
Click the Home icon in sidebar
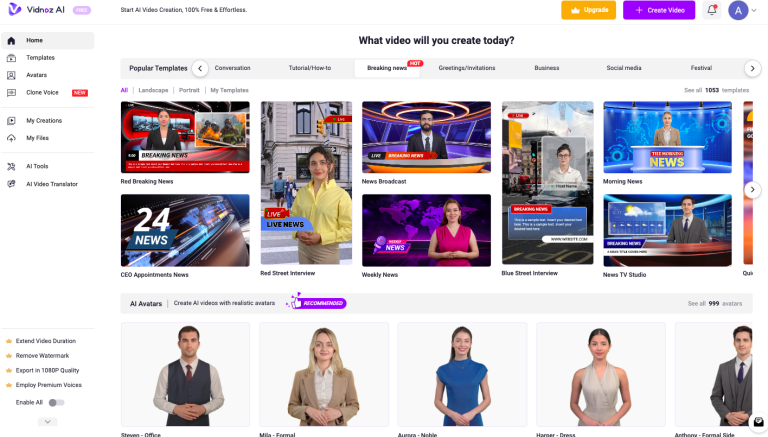11,41
